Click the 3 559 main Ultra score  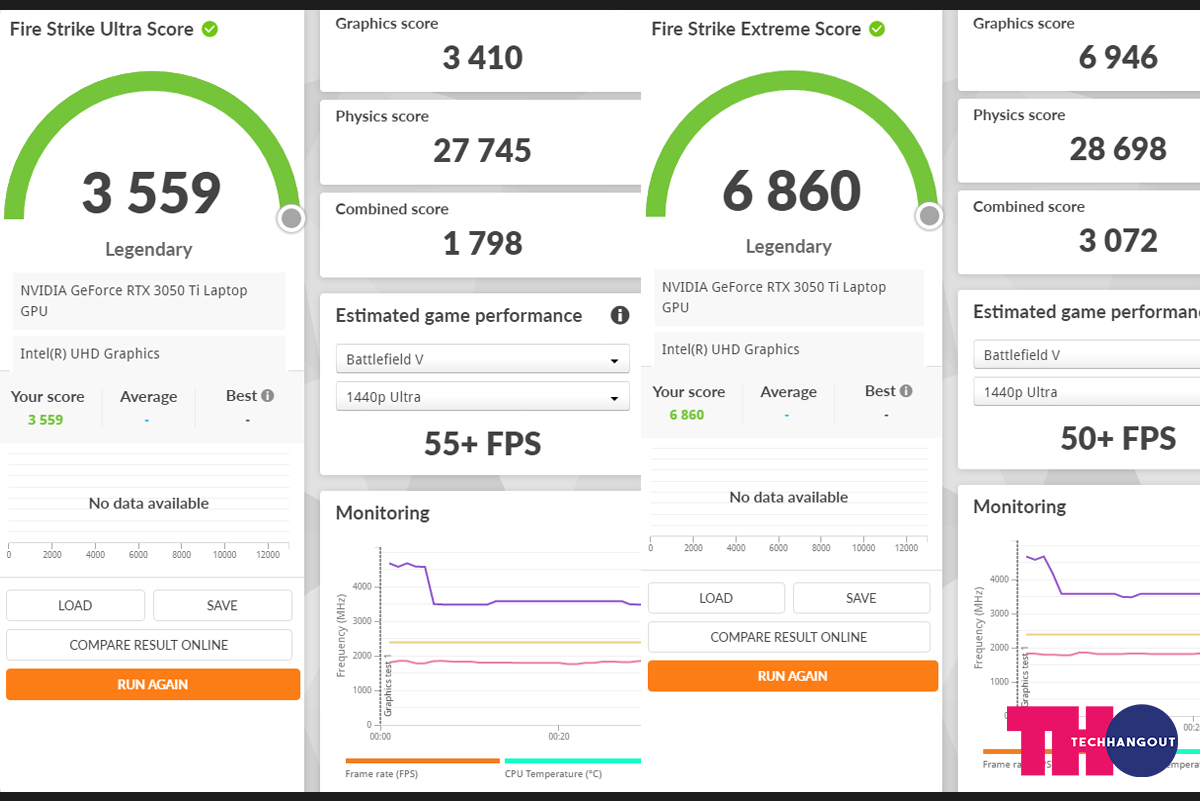tap(151, 194)
